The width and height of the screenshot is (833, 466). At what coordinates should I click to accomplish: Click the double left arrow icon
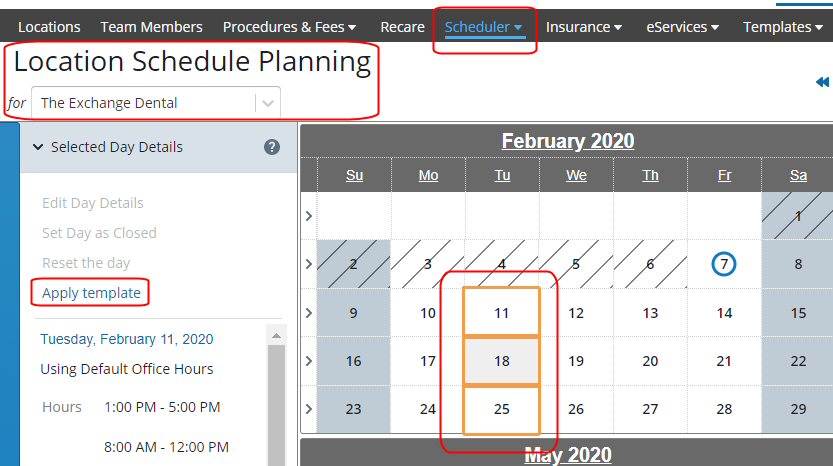[x=822, y=82]
